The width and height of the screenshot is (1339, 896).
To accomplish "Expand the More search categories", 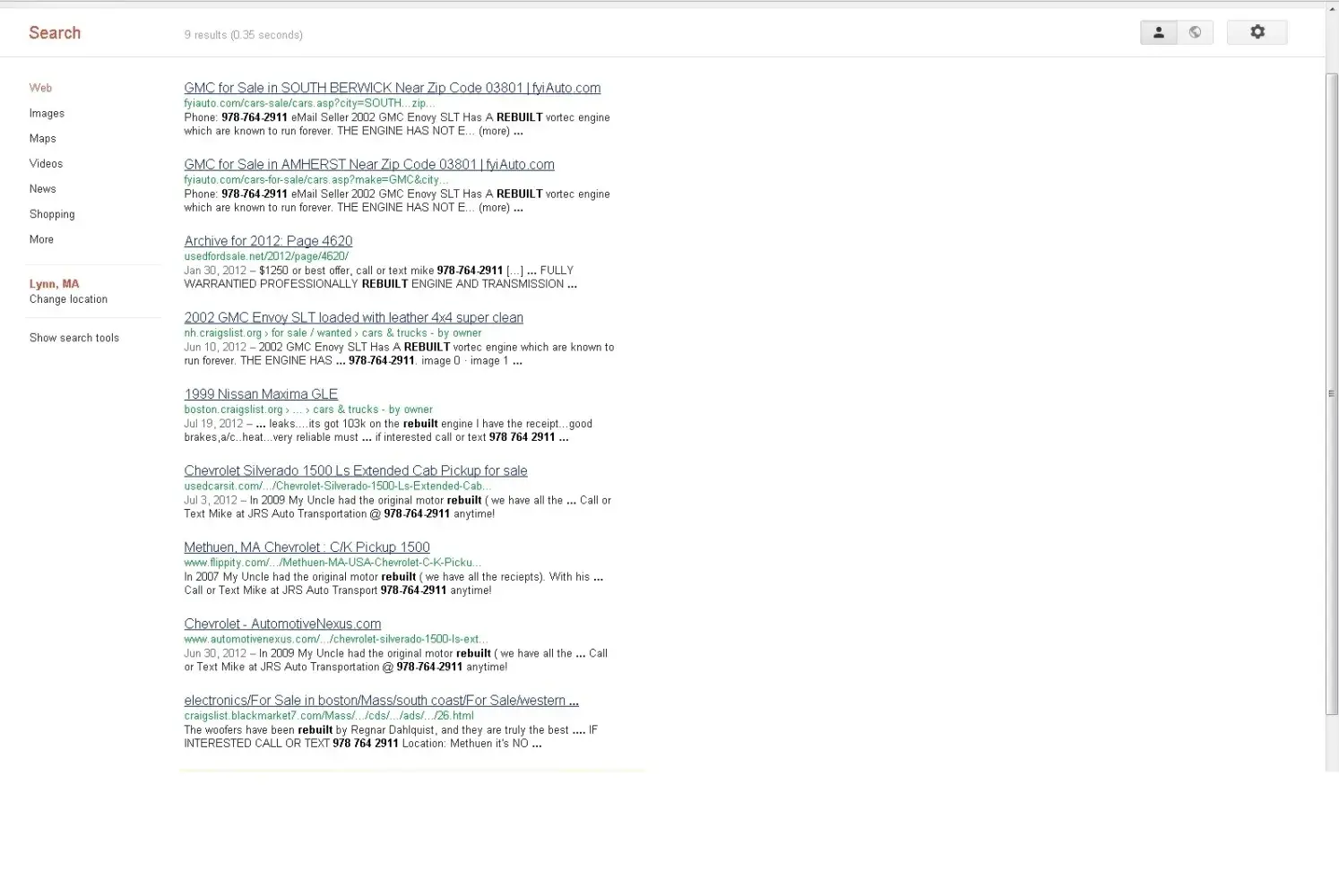I will 41,239.
